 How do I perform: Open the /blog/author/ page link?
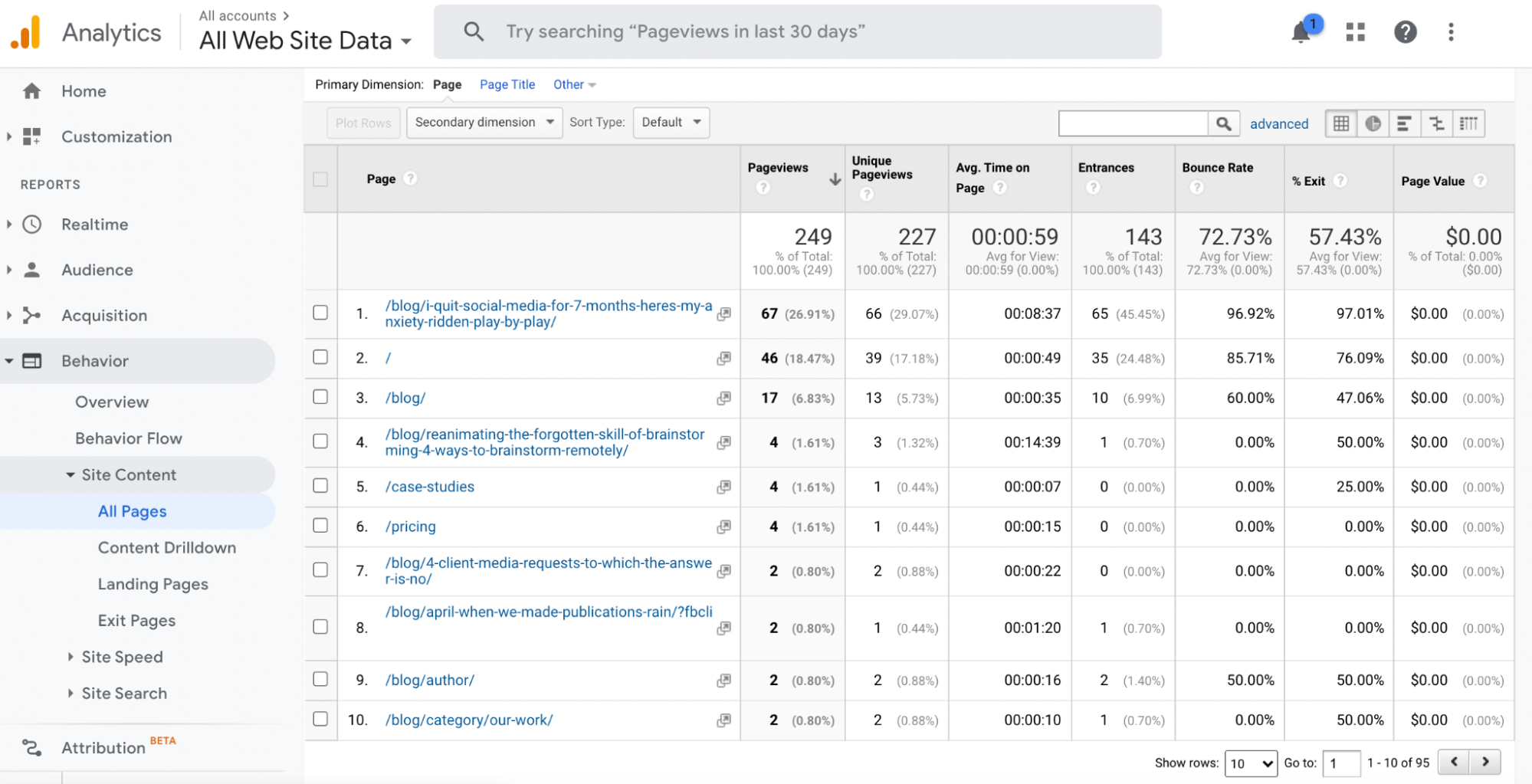430,681
